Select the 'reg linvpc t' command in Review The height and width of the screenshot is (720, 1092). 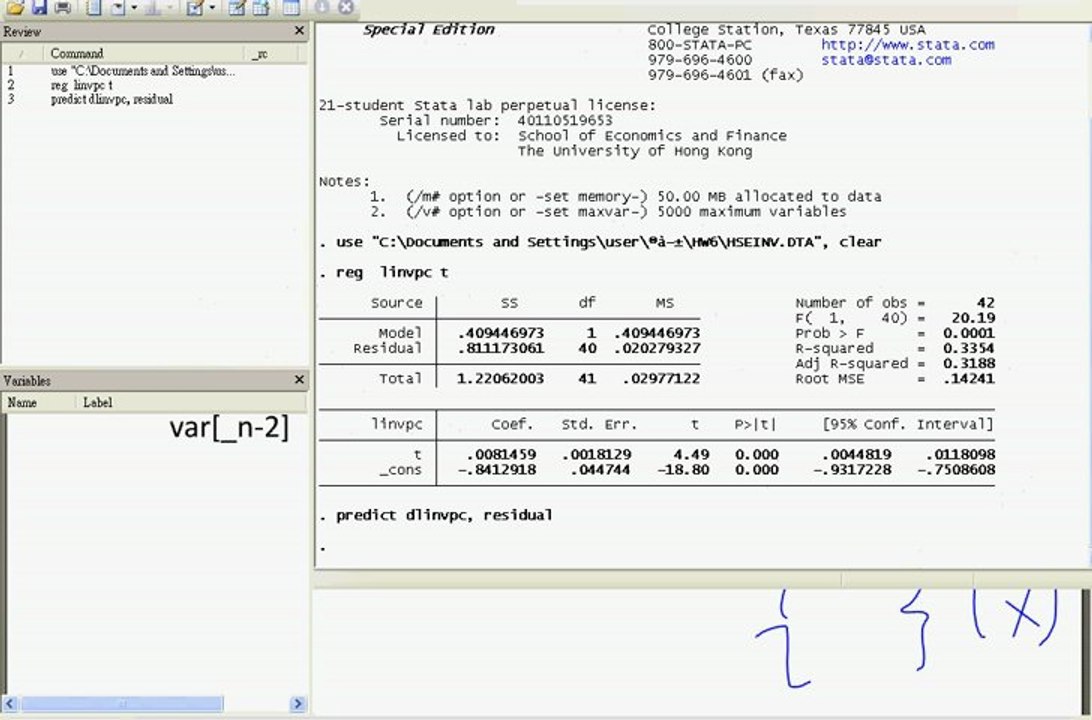click(x=81, y=85)
